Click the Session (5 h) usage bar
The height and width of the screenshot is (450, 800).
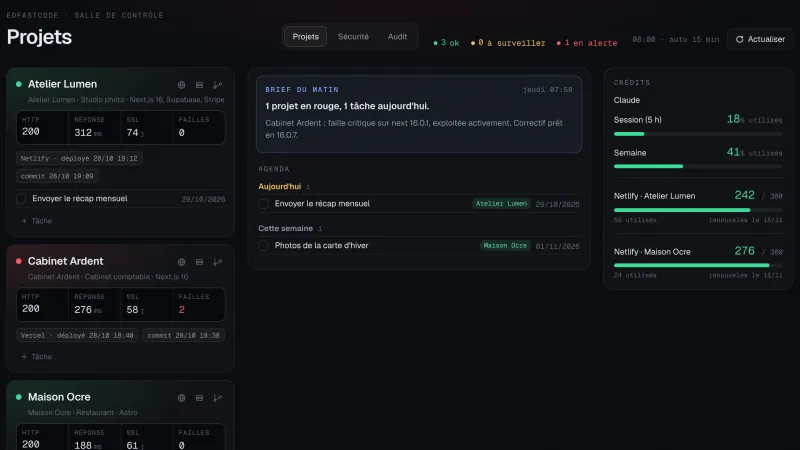pos(697,134)
